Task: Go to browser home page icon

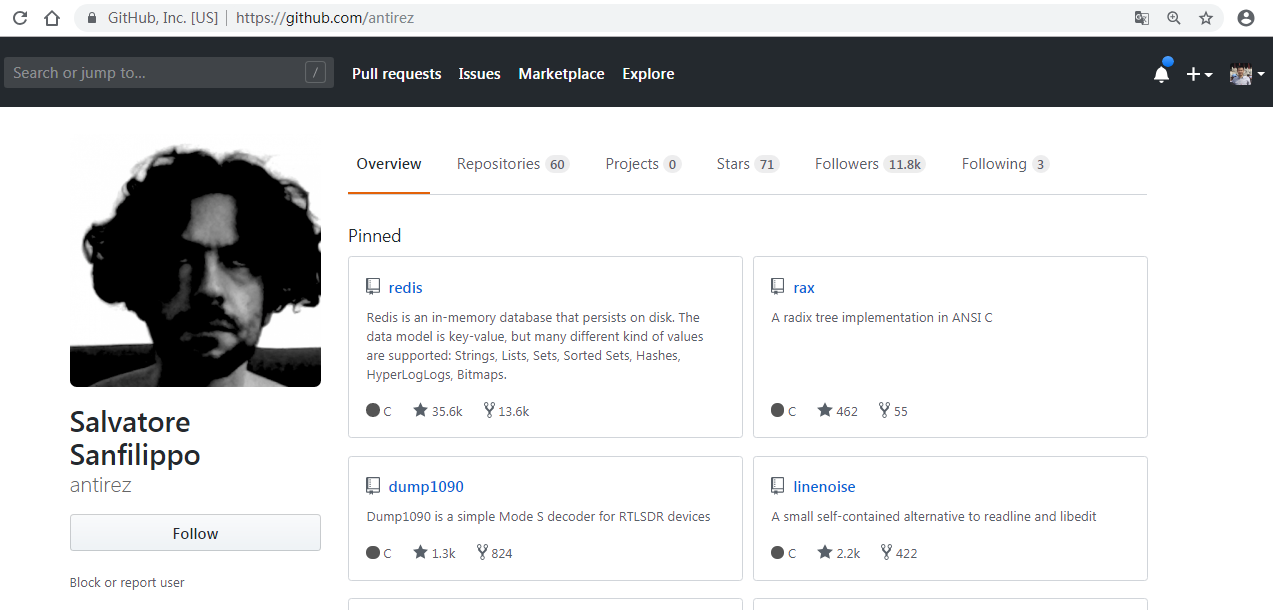Action: [52, 18]
